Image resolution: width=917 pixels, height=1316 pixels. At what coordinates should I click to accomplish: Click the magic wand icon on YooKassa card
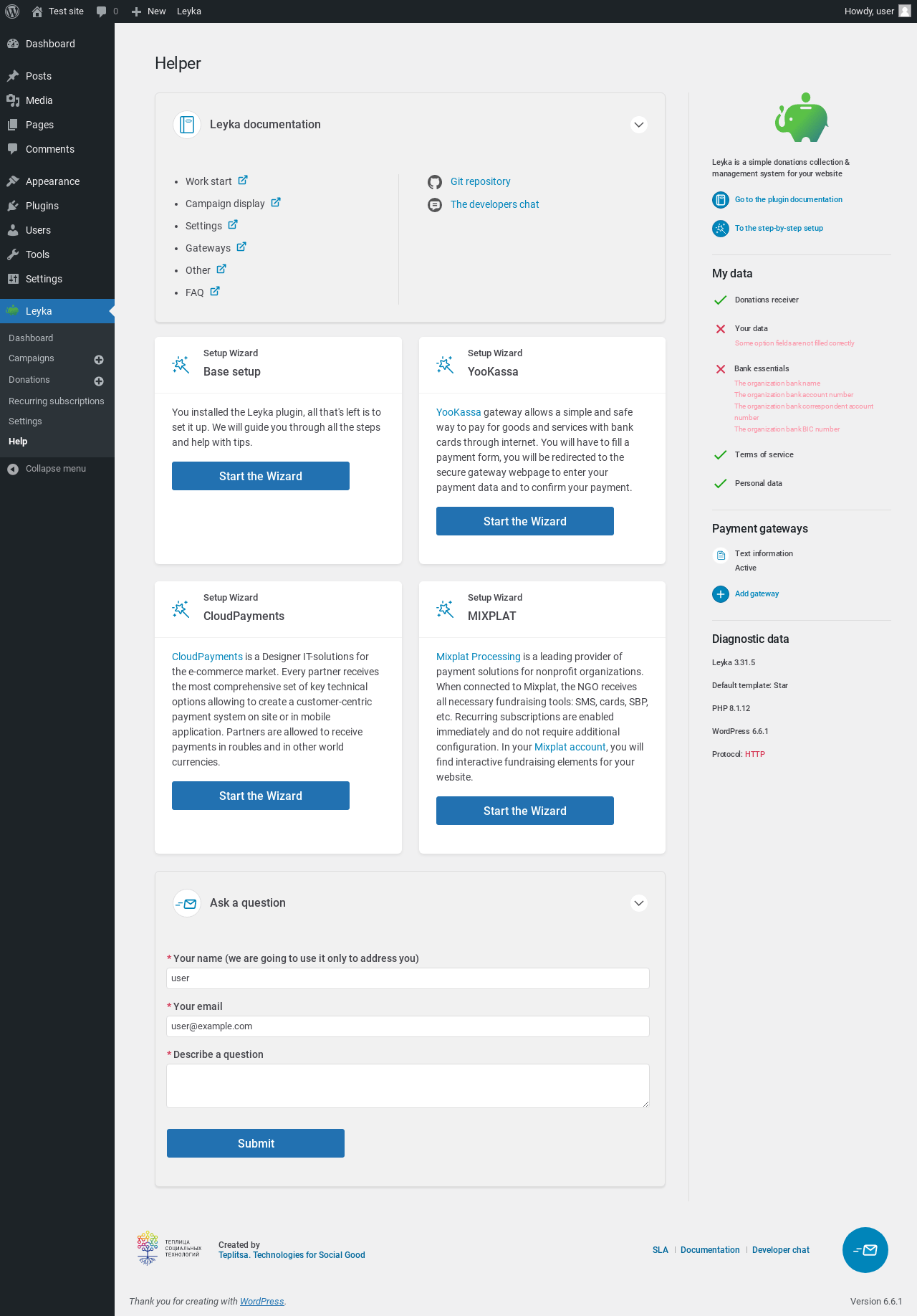[x=445, y=364]
